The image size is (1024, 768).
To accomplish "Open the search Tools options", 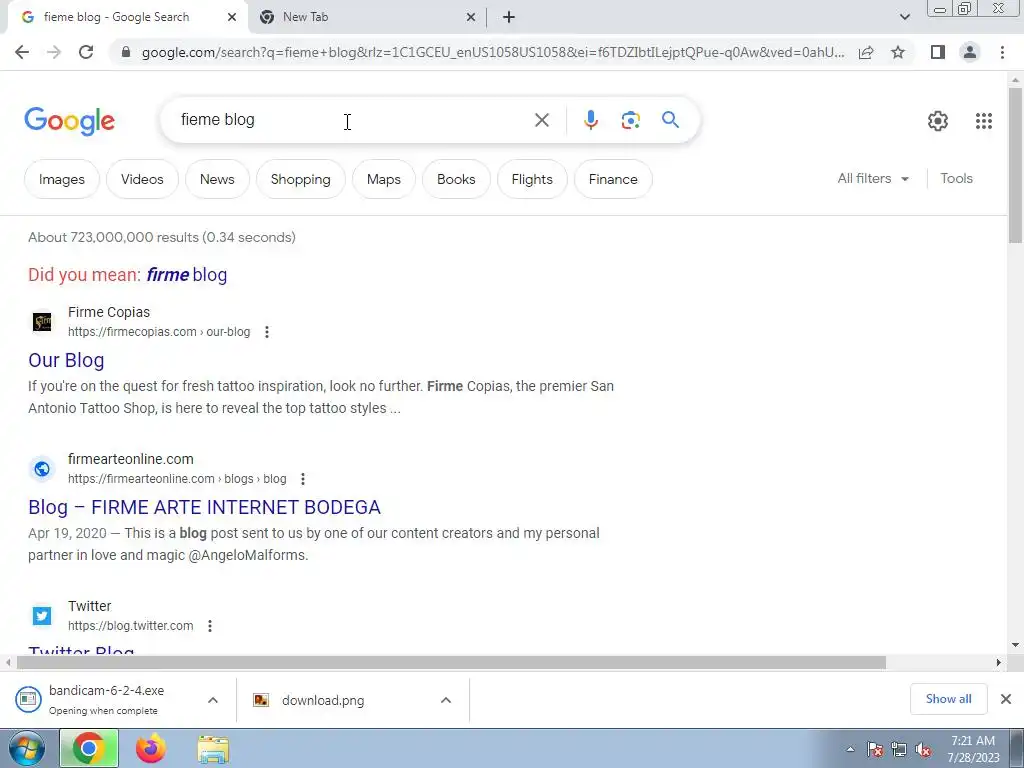I will (x=956, y=178).
